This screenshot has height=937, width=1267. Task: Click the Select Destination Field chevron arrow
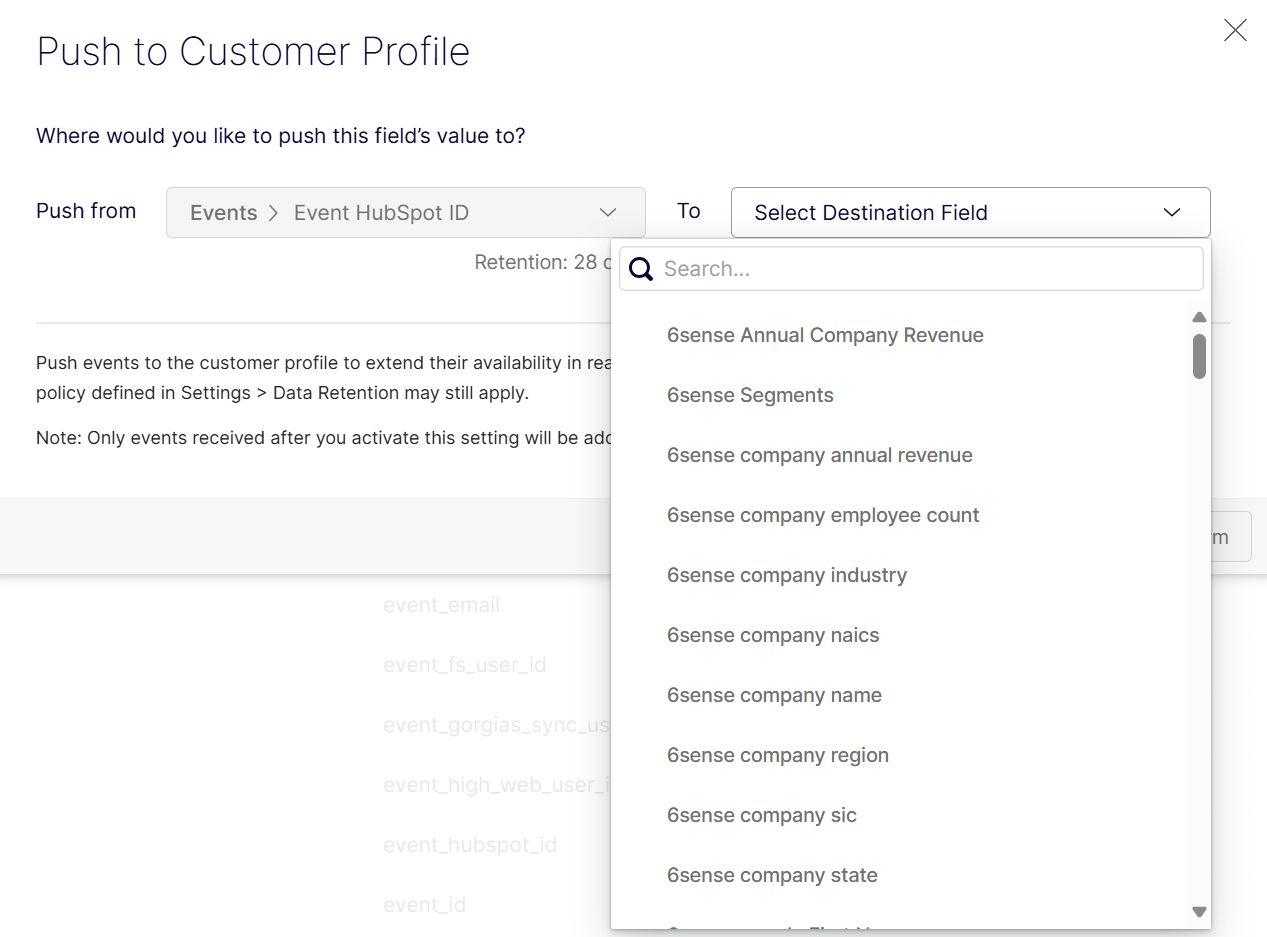tap(1172, 213)
